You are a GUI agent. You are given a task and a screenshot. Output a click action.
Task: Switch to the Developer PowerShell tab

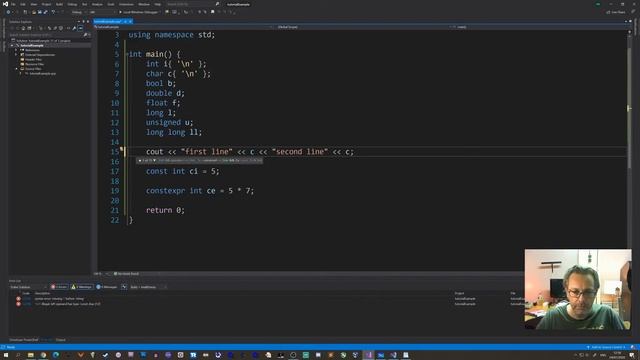pos(24,340)
